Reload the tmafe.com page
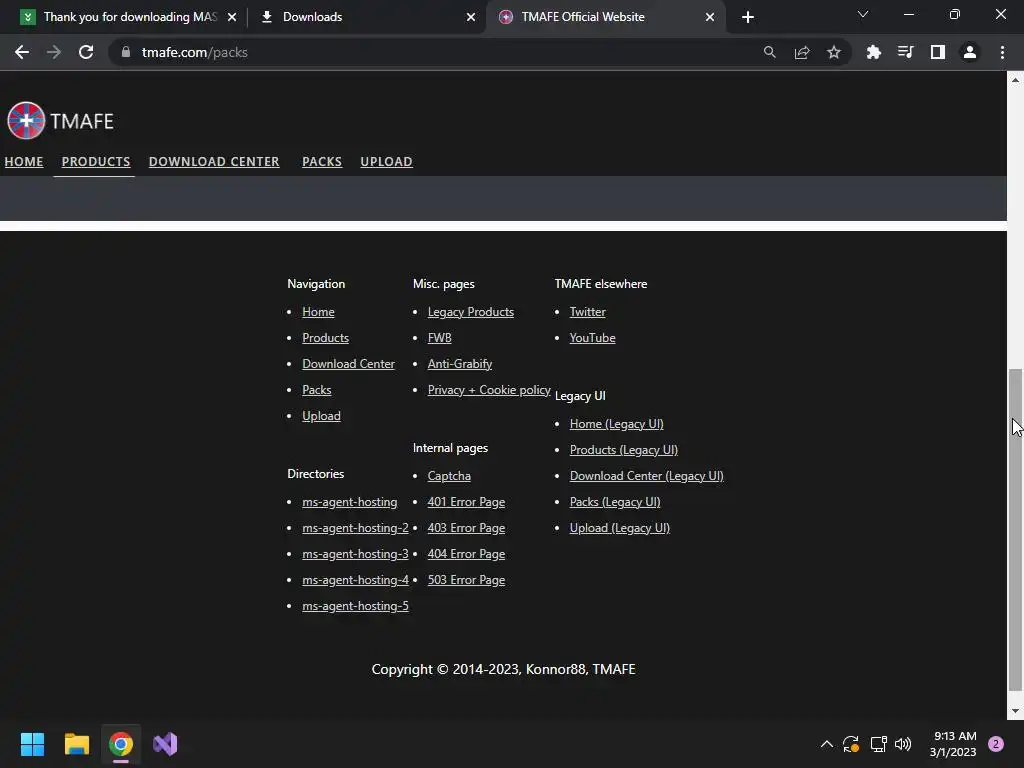 point(86,52)
